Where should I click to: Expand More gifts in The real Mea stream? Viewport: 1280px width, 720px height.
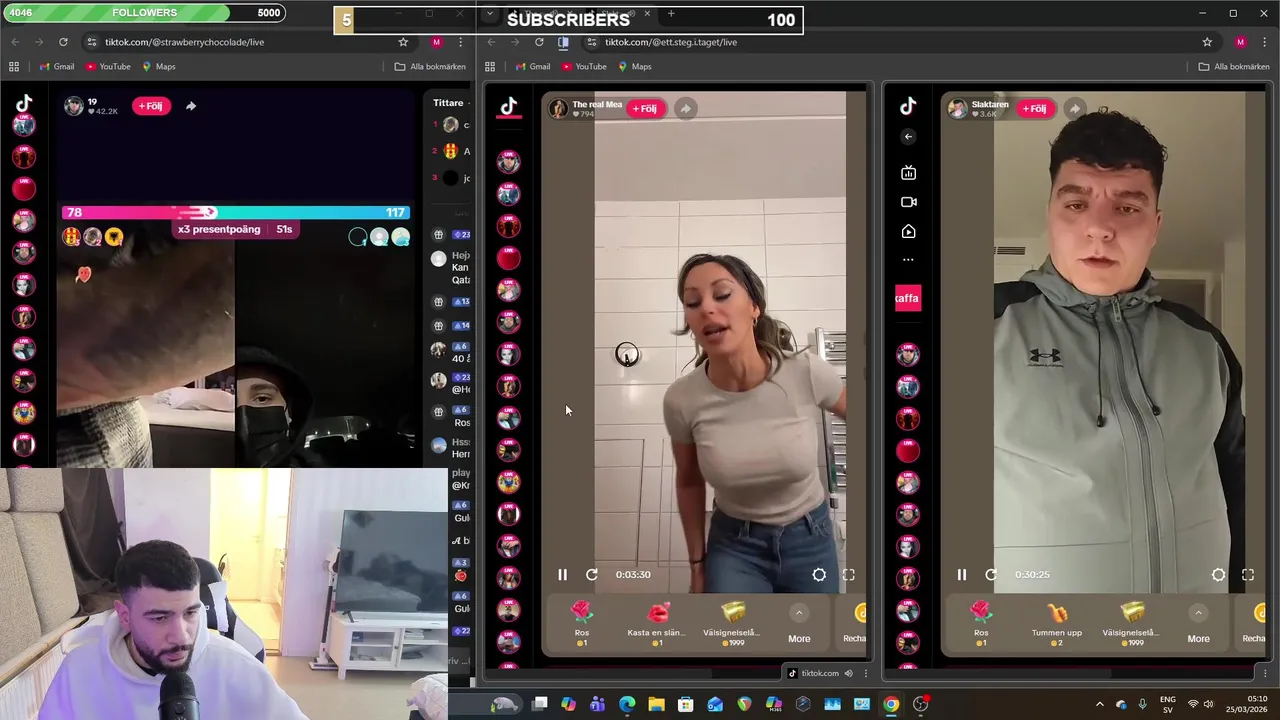(x=799, y=623)
